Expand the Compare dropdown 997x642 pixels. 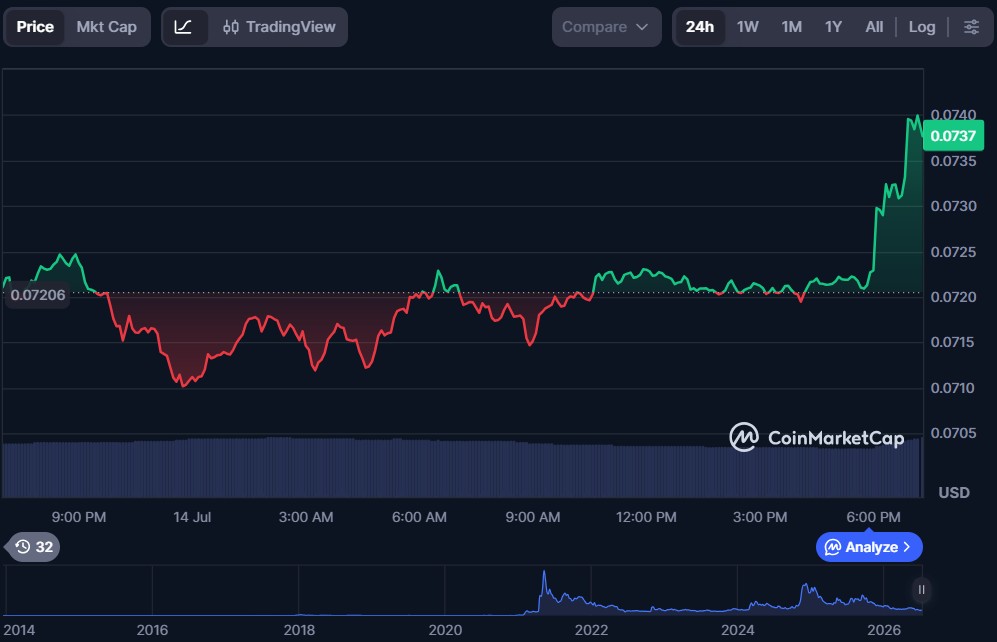pyautogui.click(x=606, y=27)
